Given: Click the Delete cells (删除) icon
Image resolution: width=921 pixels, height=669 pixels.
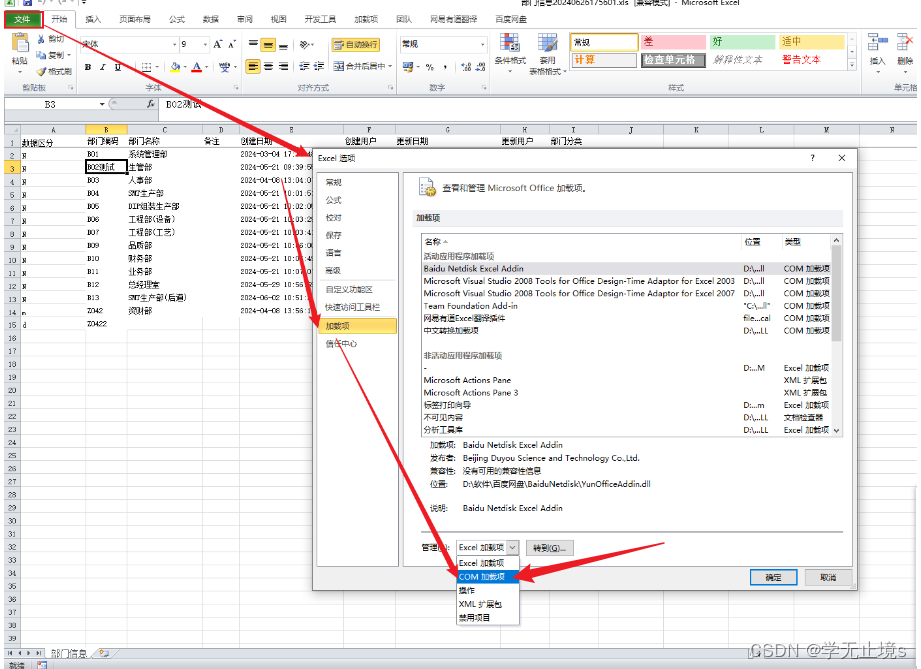Looking at the screenshot, I should 905,42.
